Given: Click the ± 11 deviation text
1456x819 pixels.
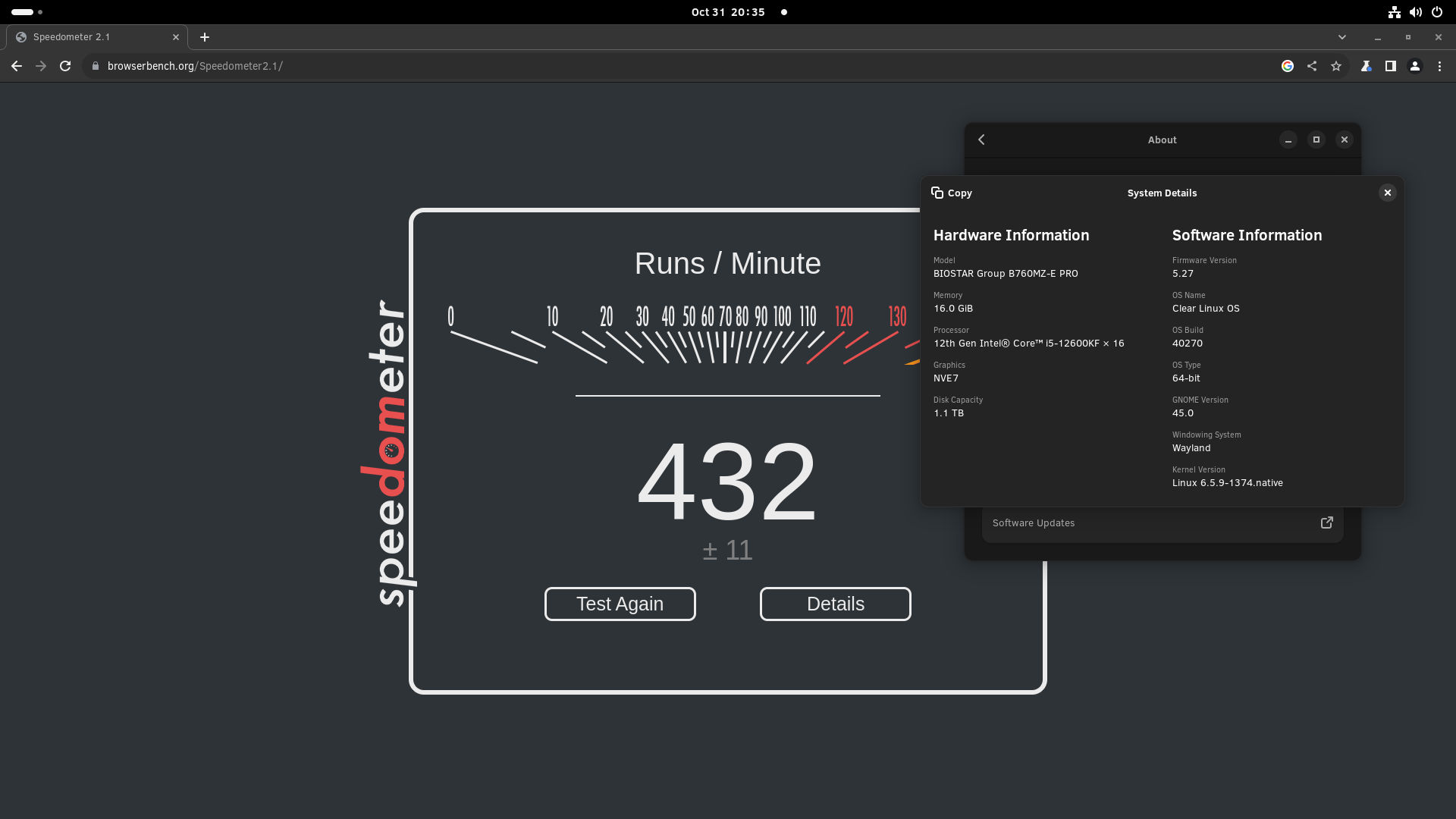Looking at the screenshot, I should [x=727, y=551].
